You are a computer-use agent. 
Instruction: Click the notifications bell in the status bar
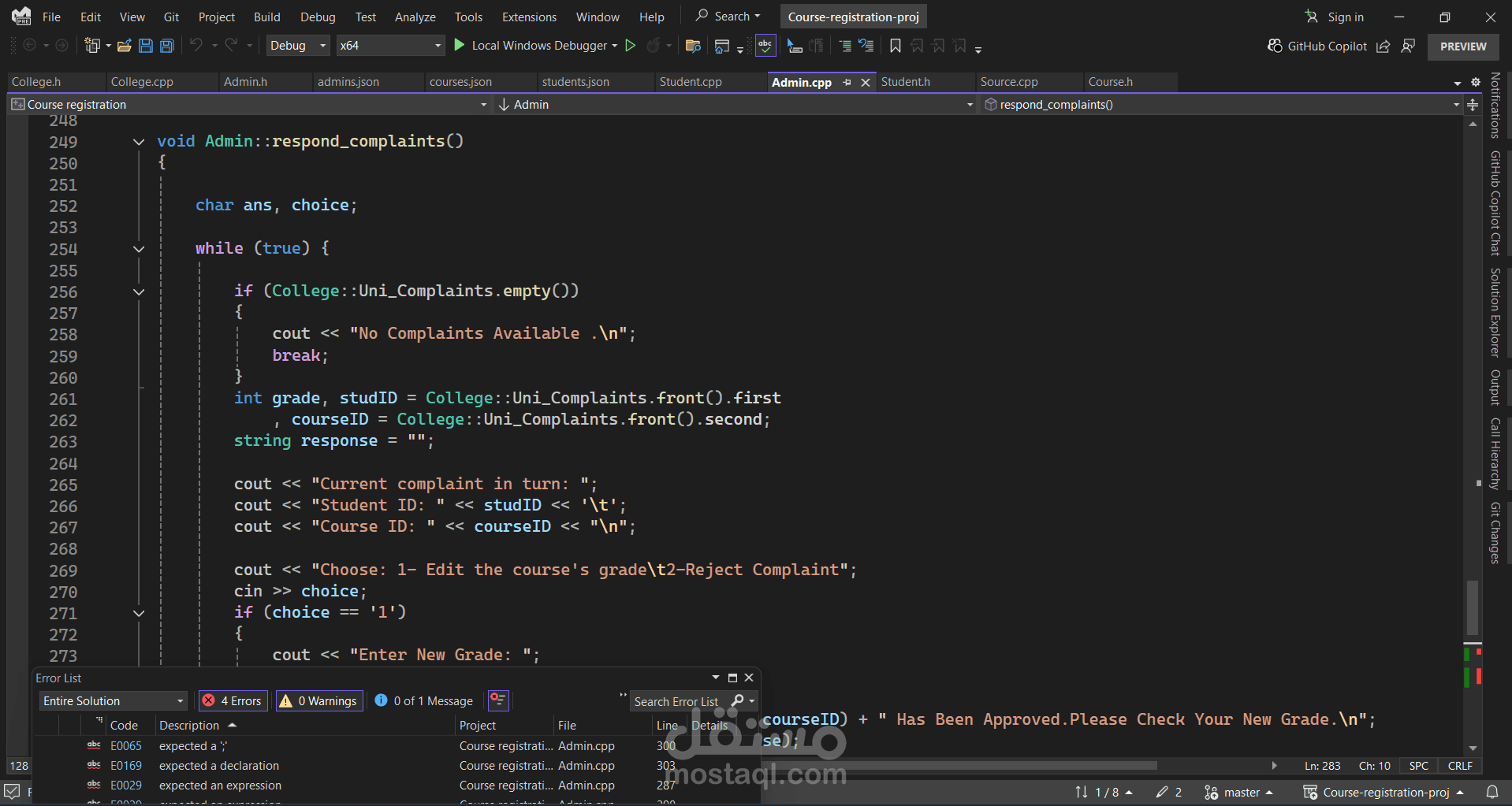point(1492,792)
